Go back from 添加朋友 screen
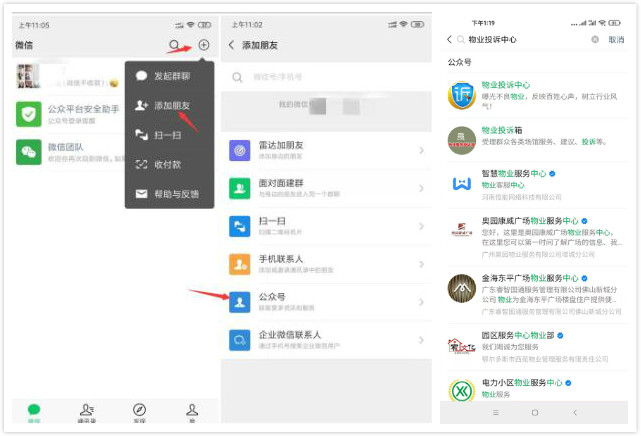641x436 pixels. click(x=231, y=45)
